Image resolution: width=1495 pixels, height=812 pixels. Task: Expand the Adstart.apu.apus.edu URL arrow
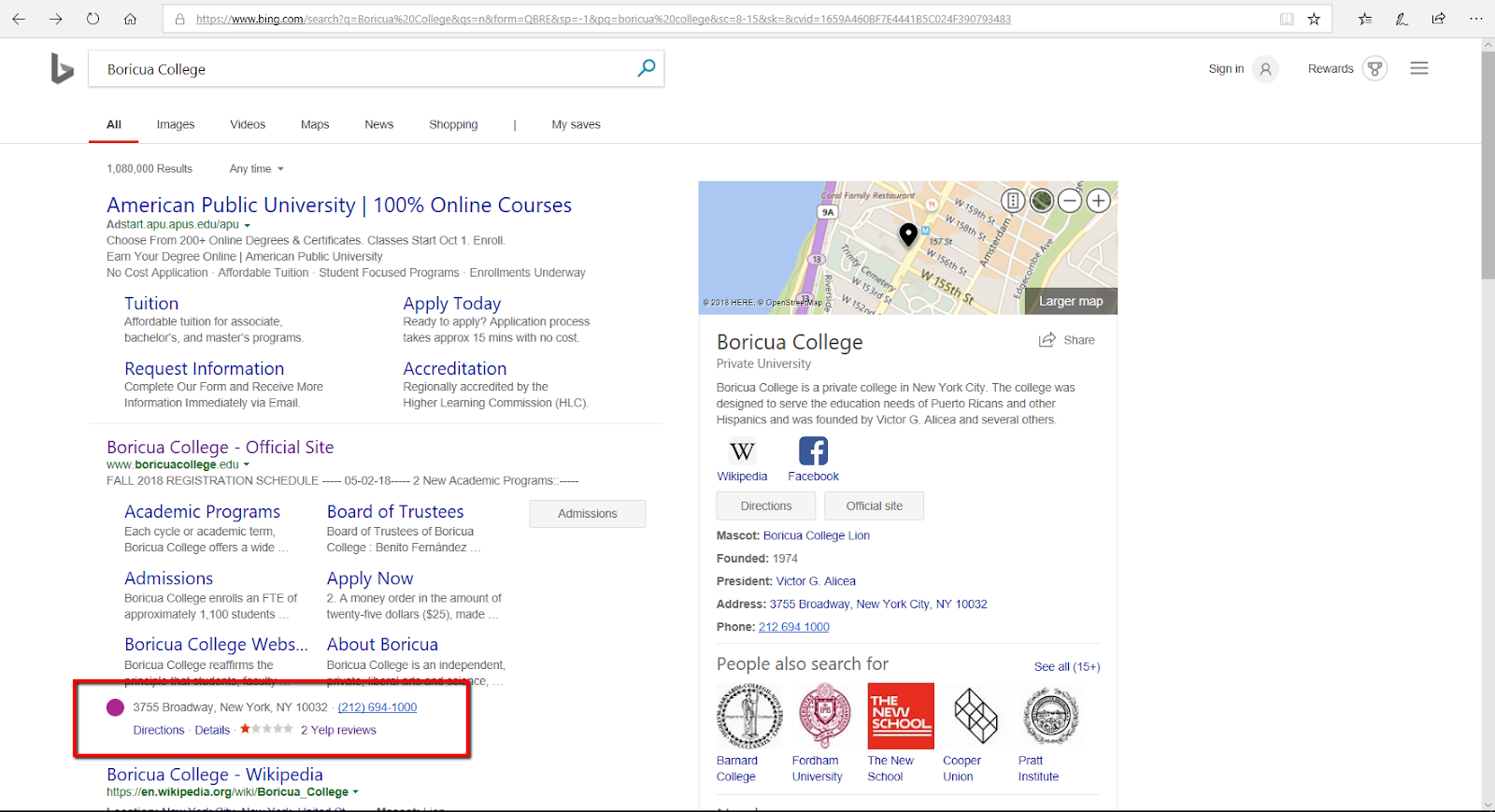coord(248,225)
